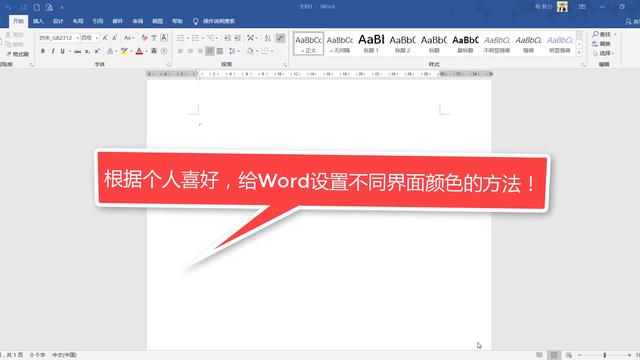Click the justify alignment icon

point(209,51)
